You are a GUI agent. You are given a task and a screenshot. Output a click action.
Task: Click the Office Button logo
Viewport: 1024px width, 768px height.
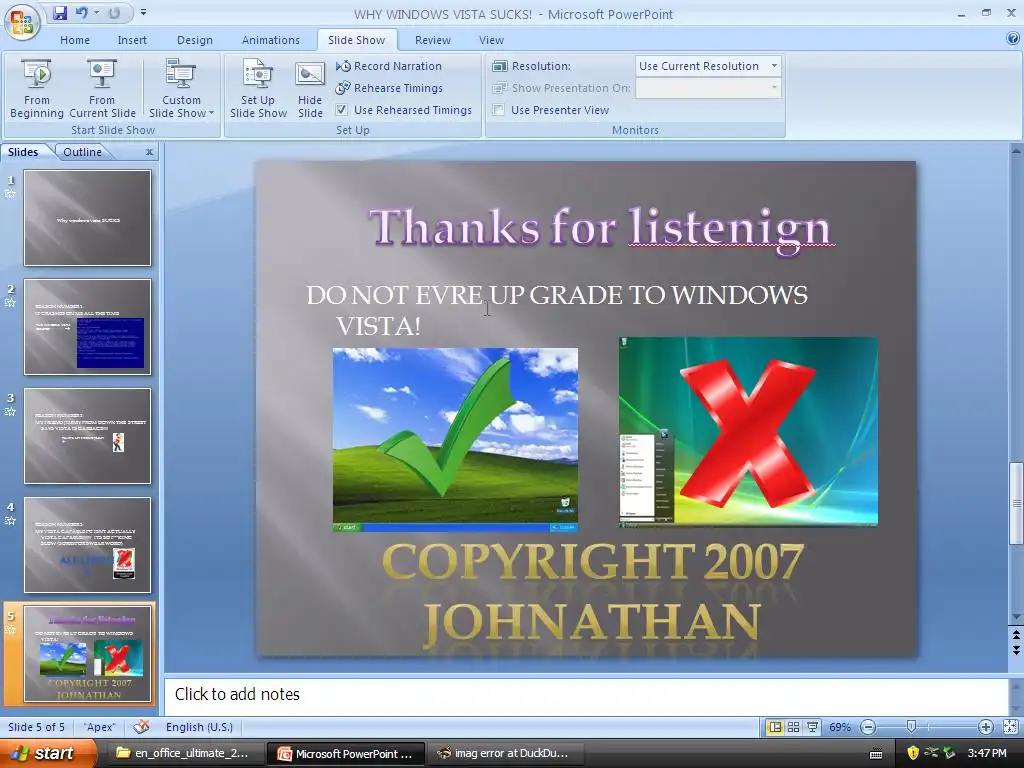coord(22,22)
